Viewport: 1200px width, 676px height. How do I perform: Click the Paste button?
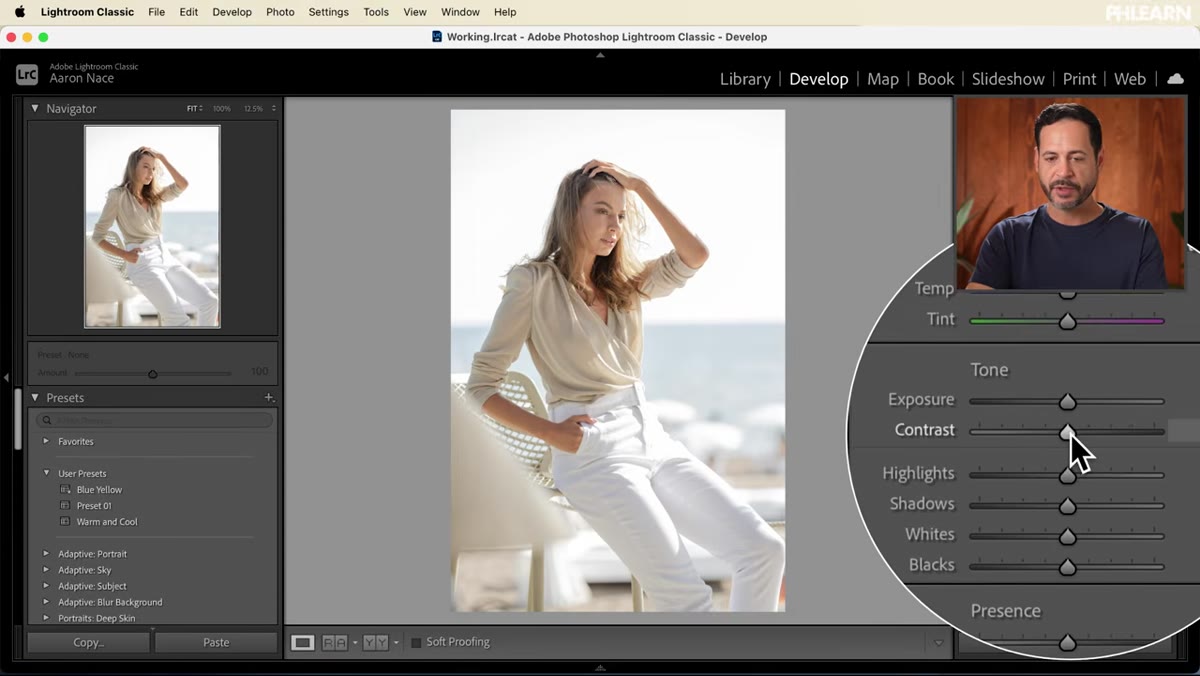pos(216,642)
